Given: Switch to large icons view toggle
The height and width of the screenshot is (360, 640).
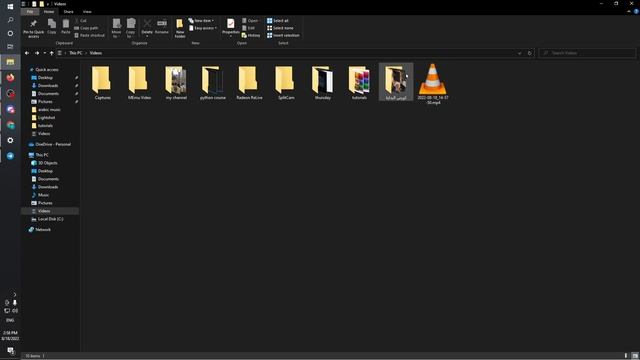Looking at the screenshot, I should click(635, 356).
